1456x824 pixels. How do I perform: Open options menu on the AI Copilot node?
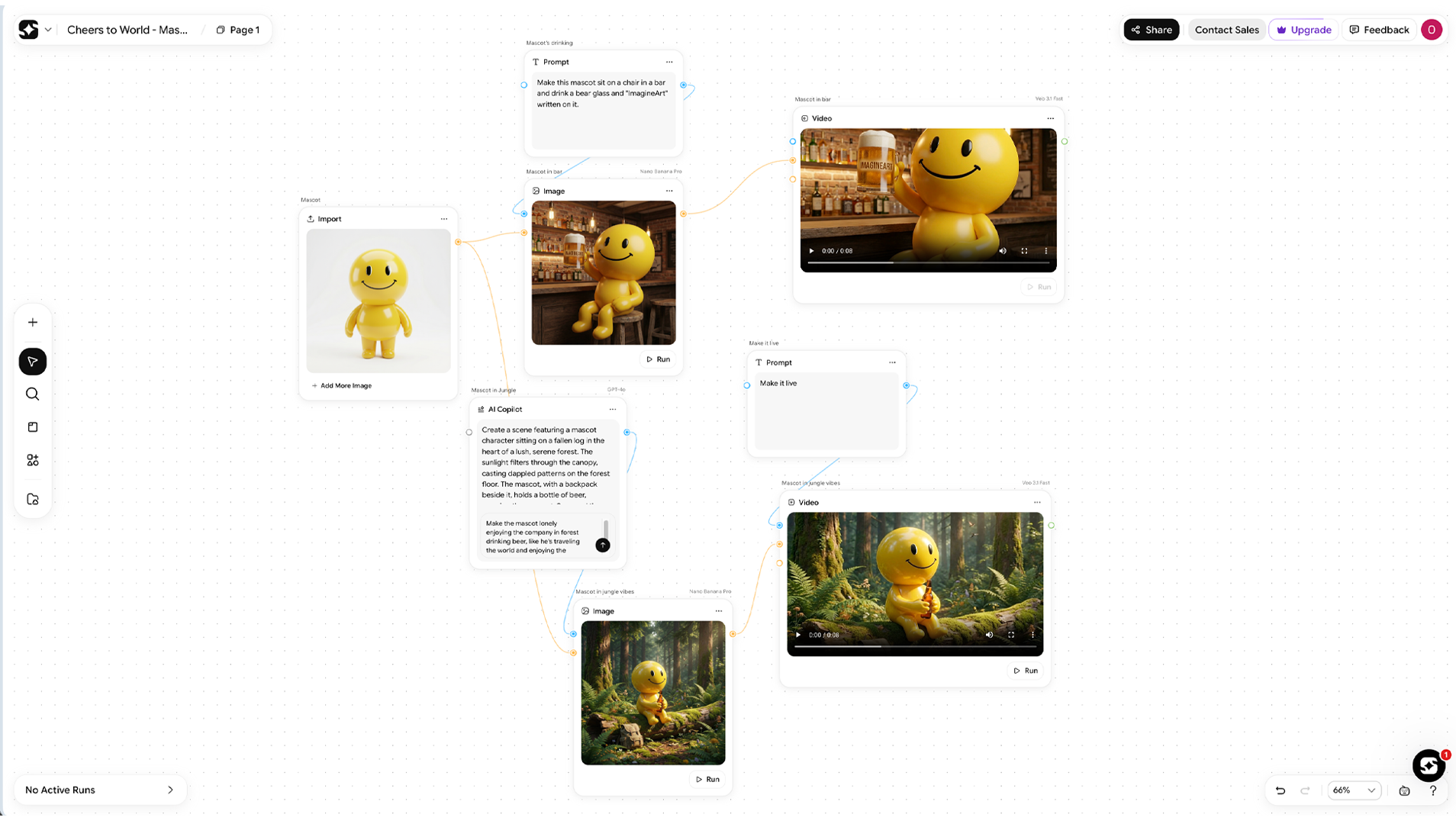pyautogui.click(x=613, y=409)
